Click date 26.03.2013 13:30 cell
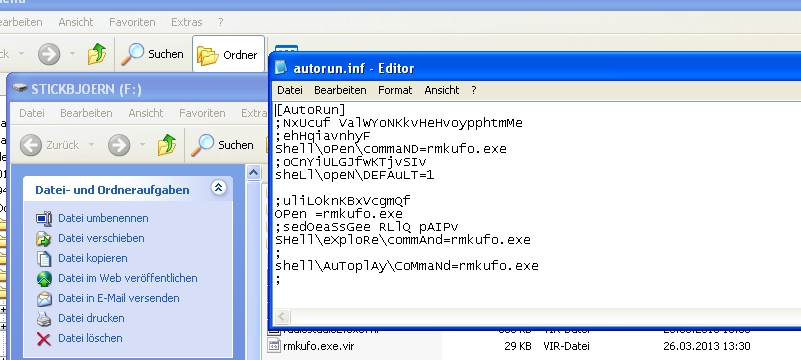Viewport: 801px width, 360px height. (706, 346)
